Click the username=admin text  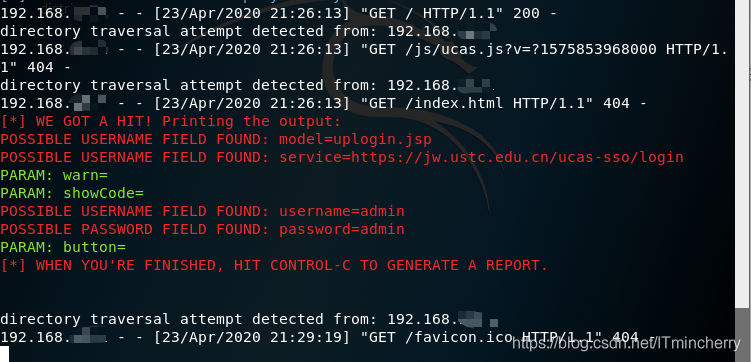342,211
